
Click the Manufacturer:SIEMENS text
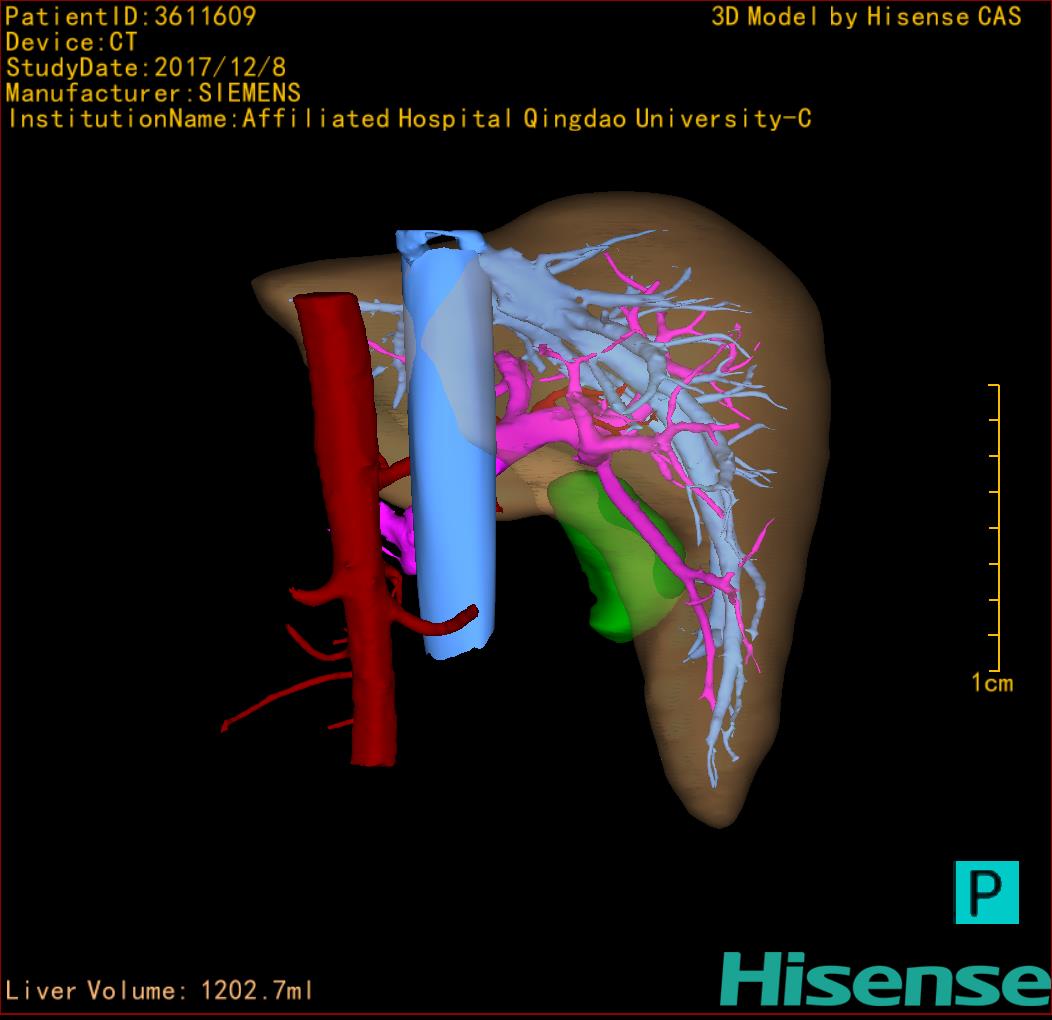click(x=153, y=93)
